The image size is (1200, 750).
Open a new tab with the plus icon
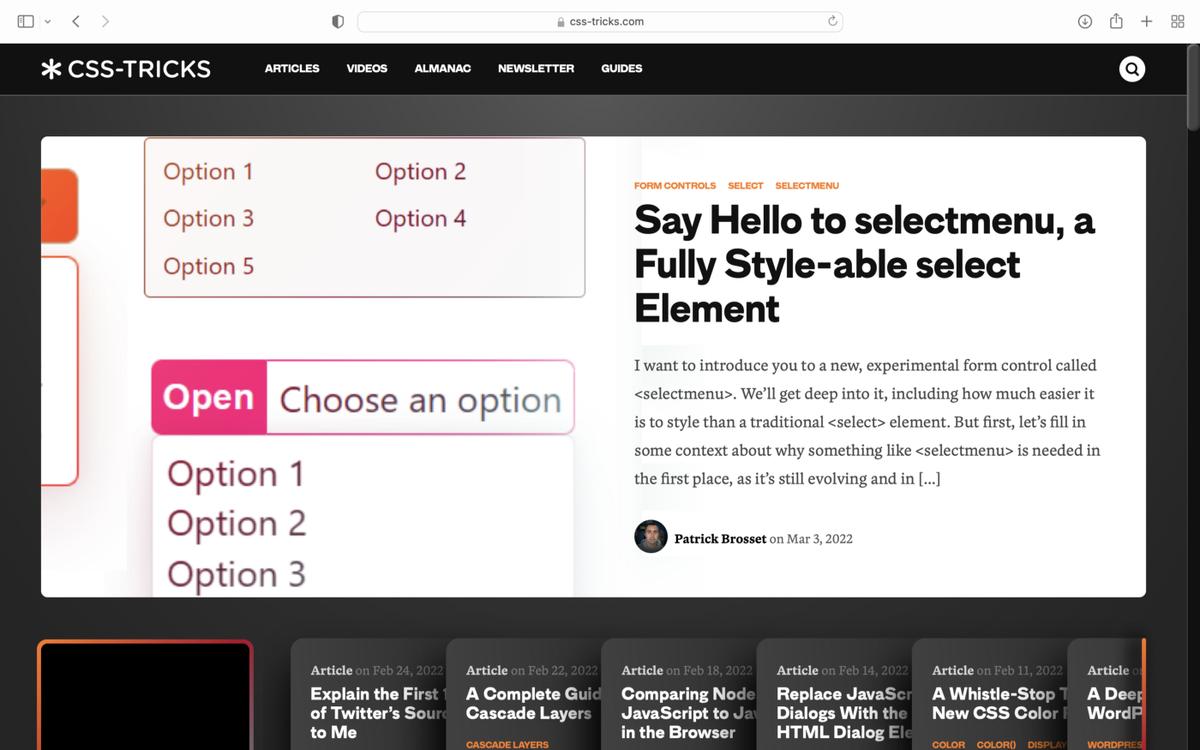coord(1147,21)
